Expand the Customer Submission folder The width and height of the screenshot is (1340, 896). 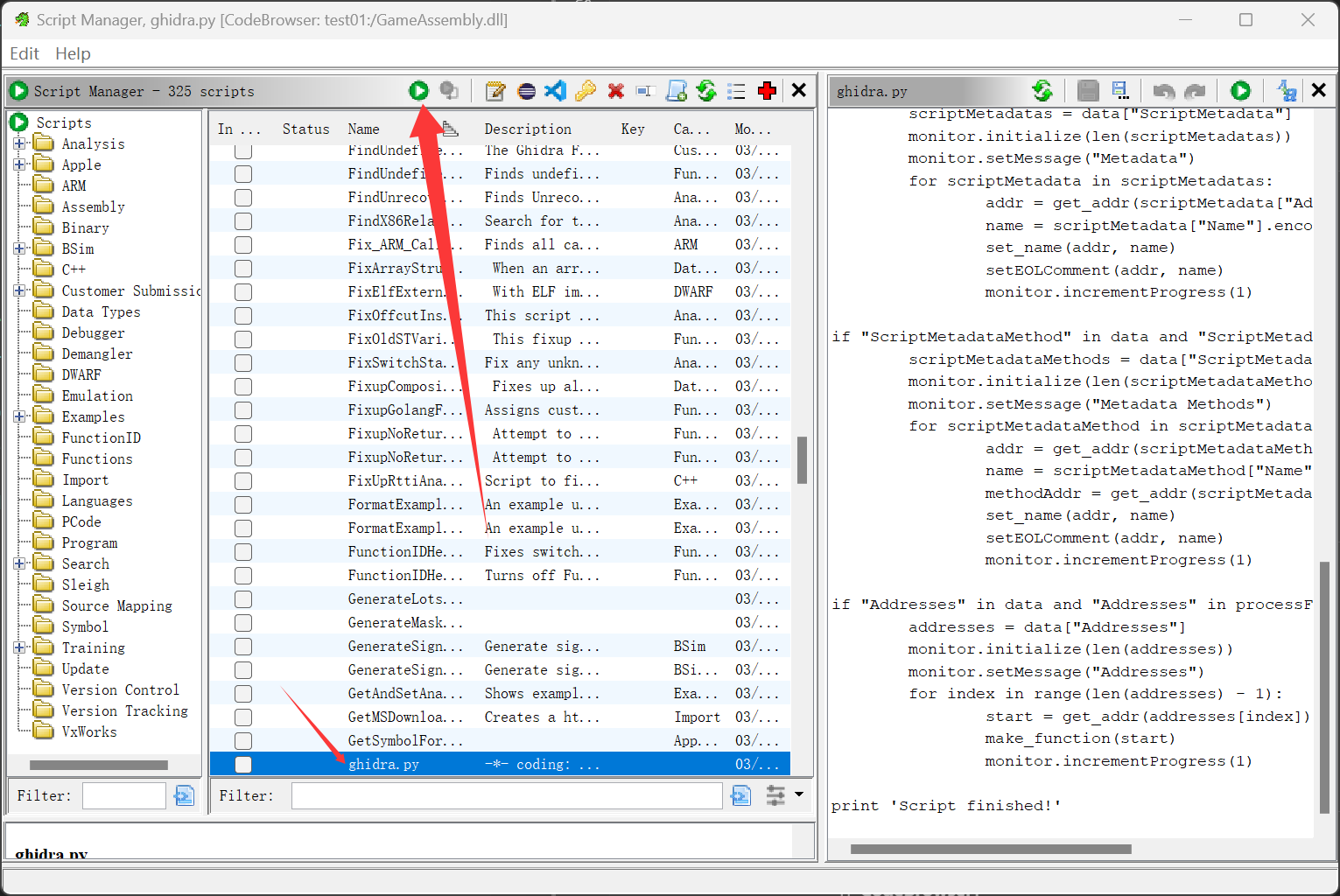click(x=19, y=290)
